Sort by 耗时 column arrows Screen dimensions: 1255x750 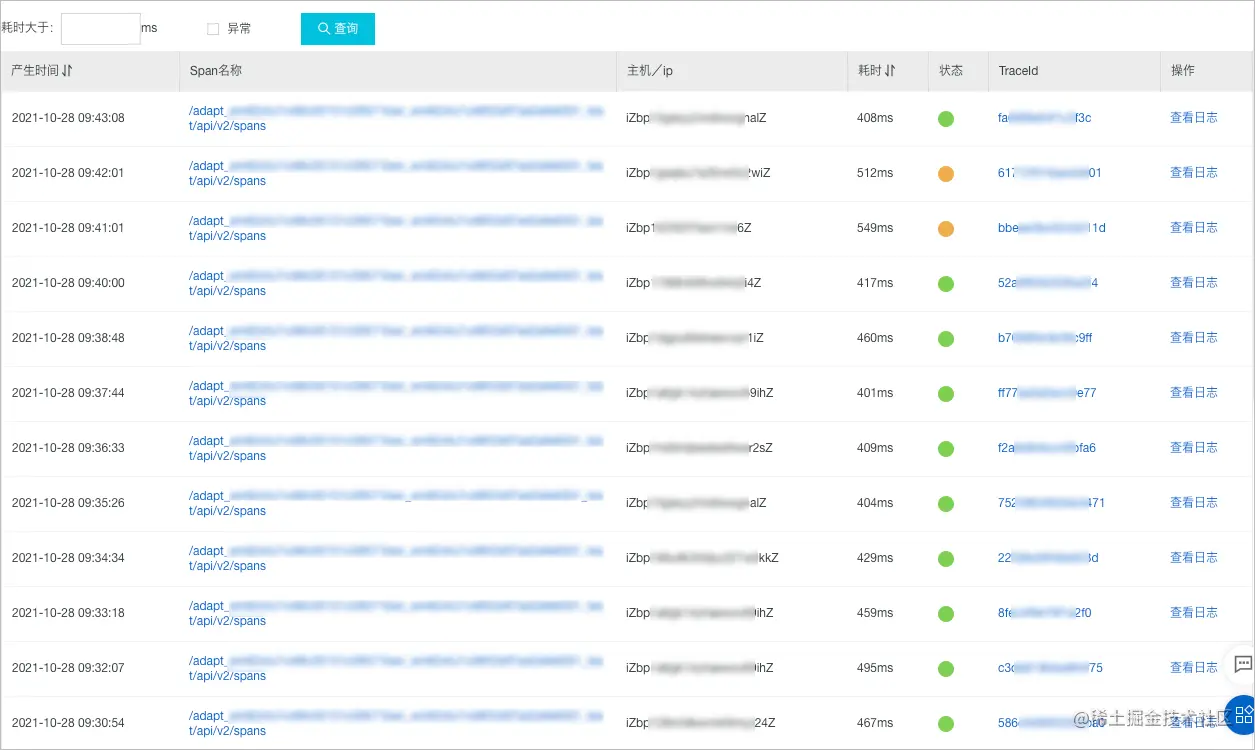(x=890, y=71)
